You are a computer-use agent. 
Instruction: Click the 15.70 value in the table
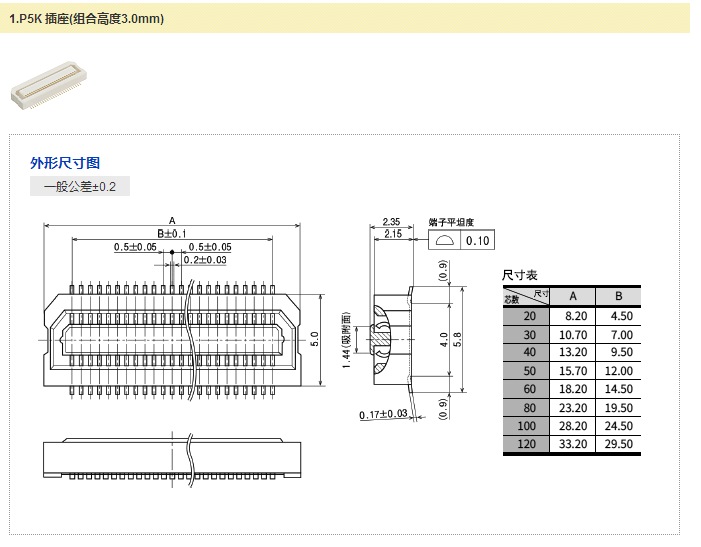pyautogui.click(x=573, y=371)
